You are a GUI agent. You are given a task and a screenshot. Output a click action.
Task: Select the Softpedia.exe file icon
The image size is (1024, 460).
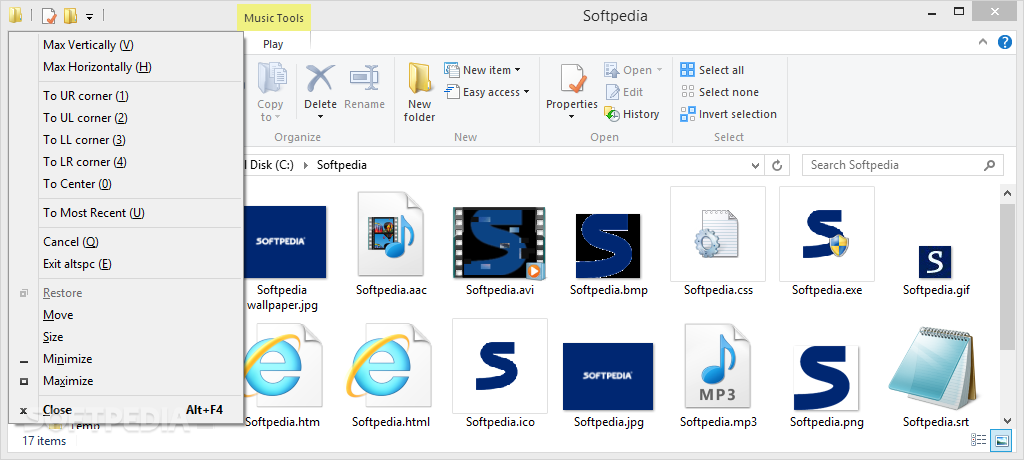(x=826, y=235)
